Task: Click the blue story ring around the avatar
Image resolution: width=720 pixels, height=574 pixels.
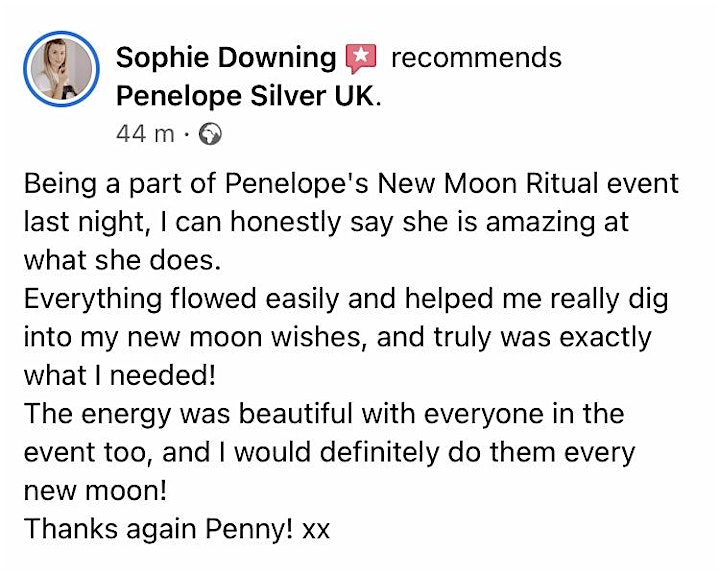Action: click(62, 69)
